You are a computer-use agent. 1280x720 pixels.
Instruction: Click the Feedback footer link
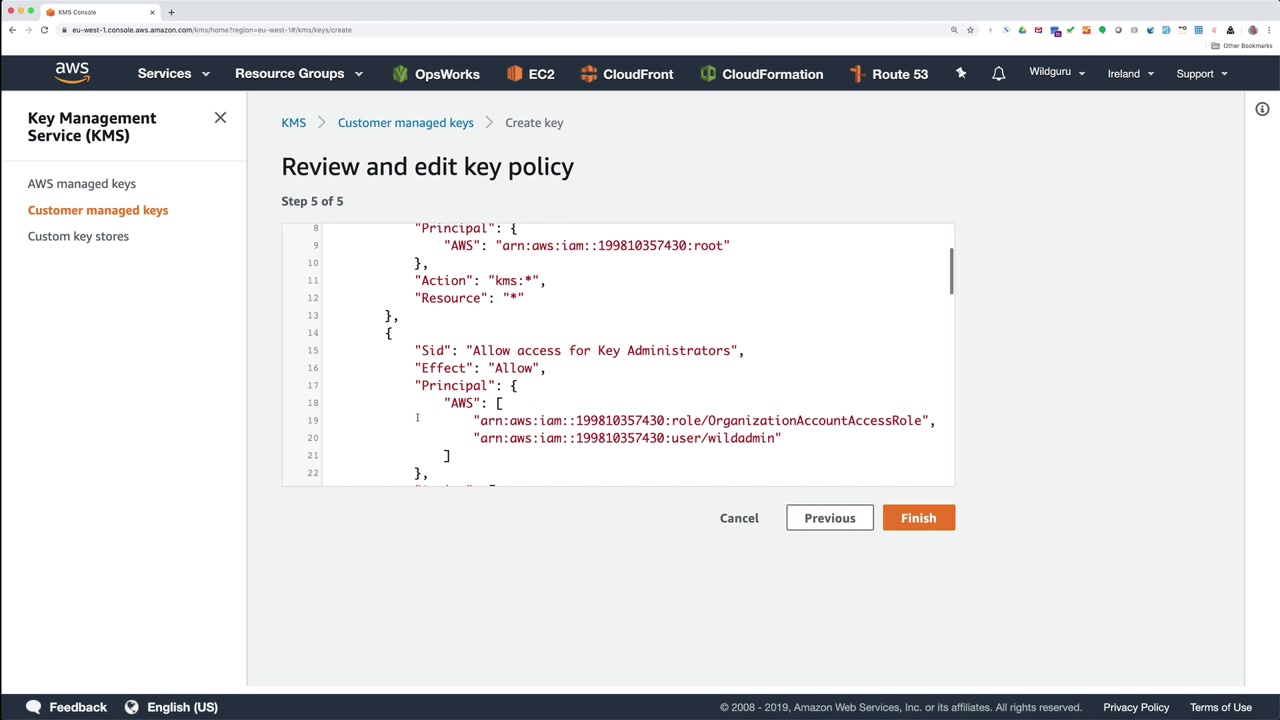click(78, 707)
